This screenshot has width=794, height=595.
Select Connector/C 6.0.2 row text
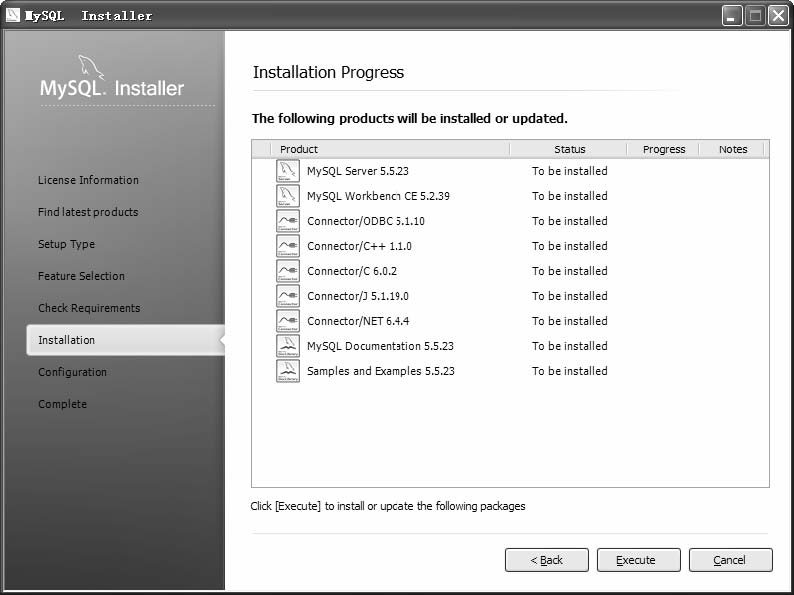click(352, 271)
